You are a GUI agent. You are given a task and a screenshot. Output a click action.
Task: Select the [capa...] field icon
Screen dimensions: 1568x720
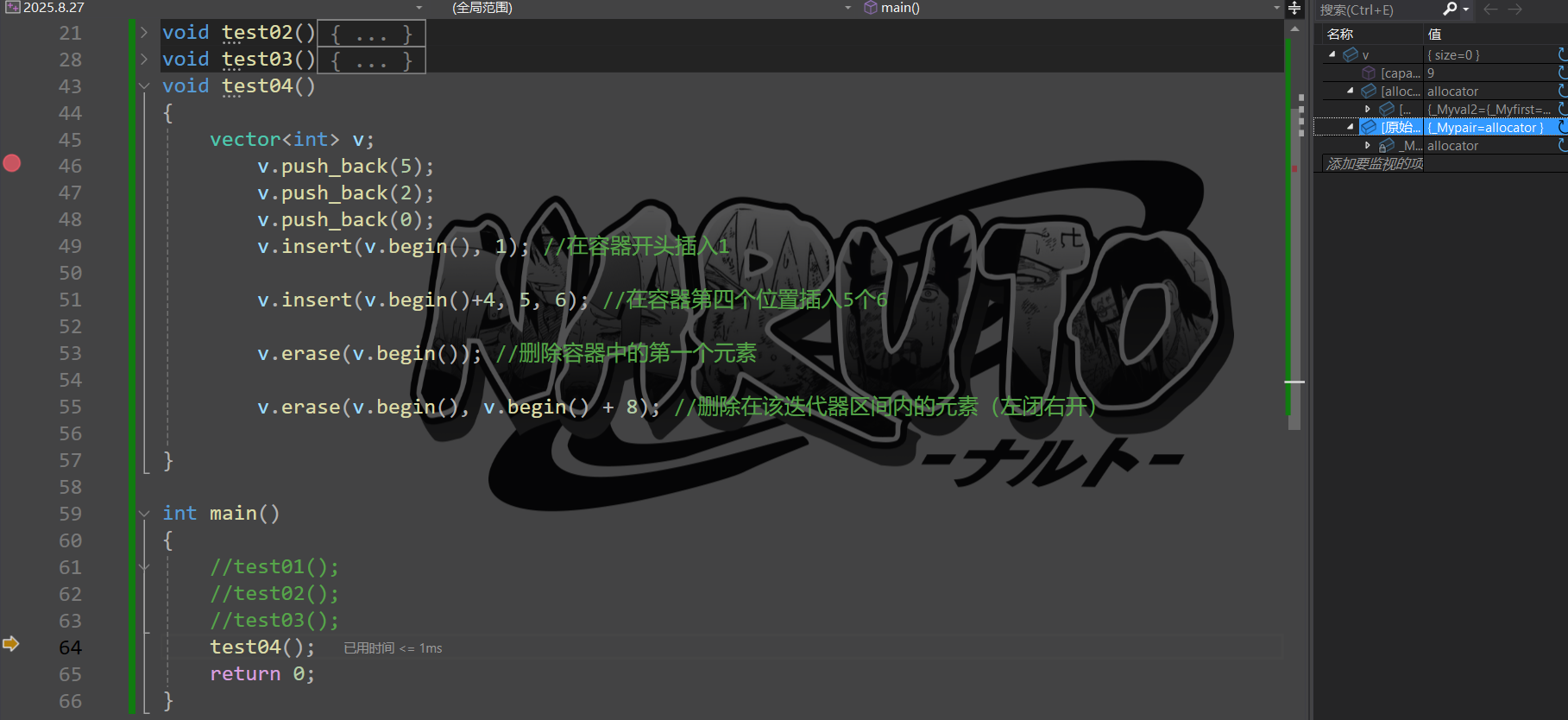click(x=1369, y=73)
